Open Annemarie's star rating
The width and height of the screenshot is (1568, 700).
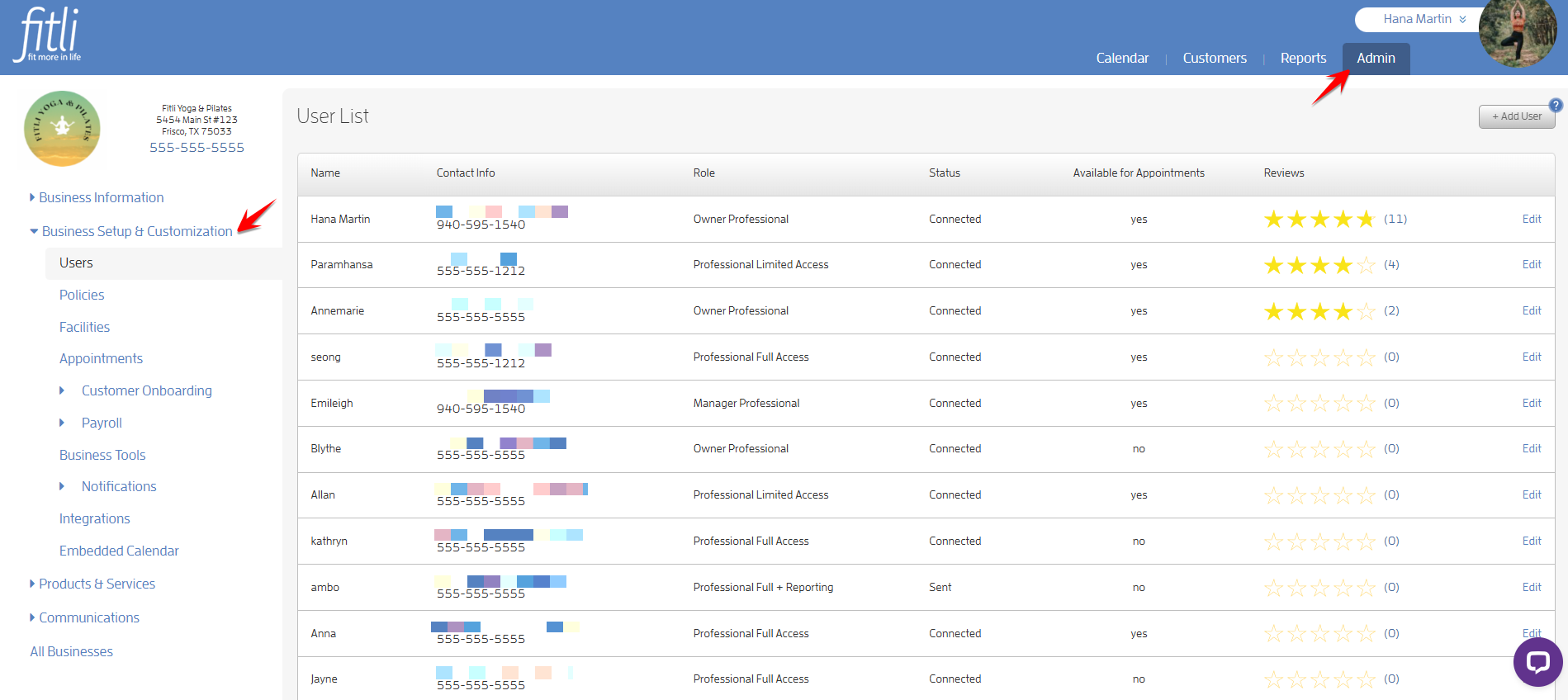1319,311
